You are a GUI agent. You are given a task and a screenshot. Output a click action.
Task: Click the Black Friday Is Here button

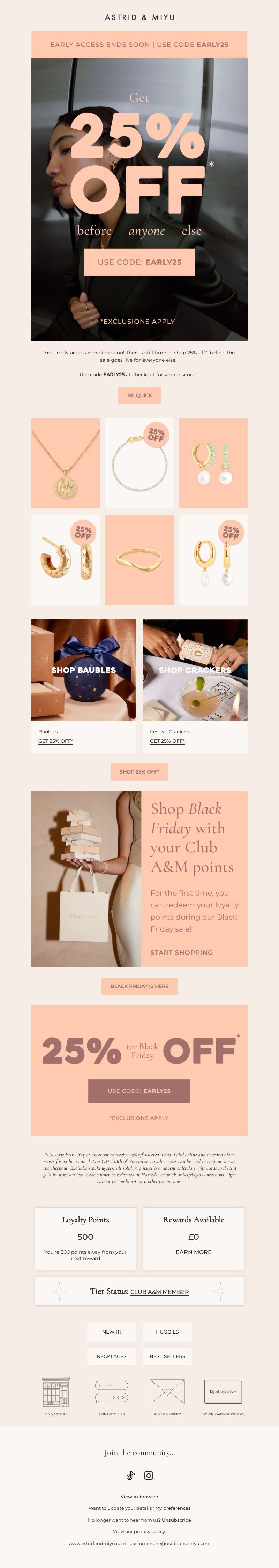pyautogui.click(x=139, y=986)
